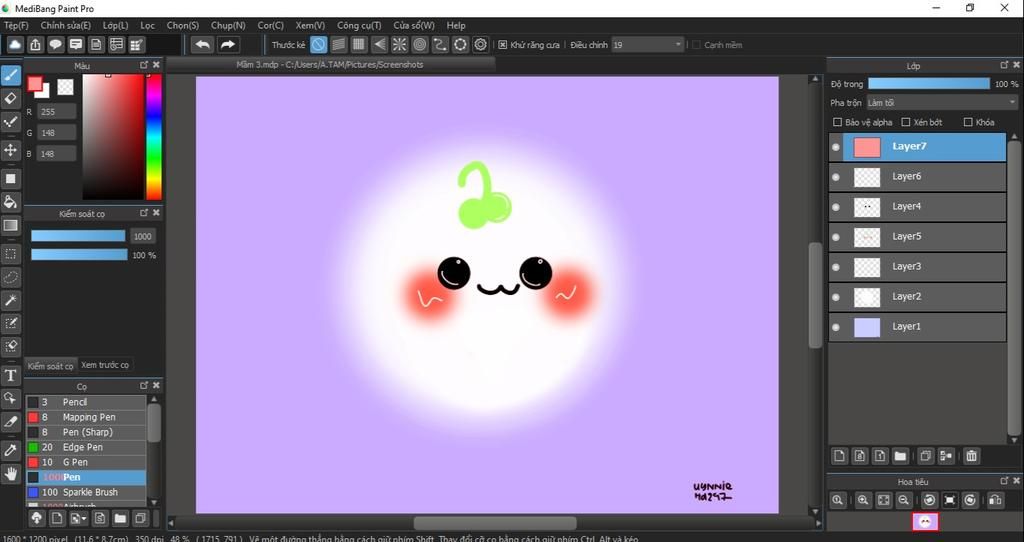Viewport: 1024px width, 542px height.
Task: Activate the Hand pan tool
Action: coord(10,474)
